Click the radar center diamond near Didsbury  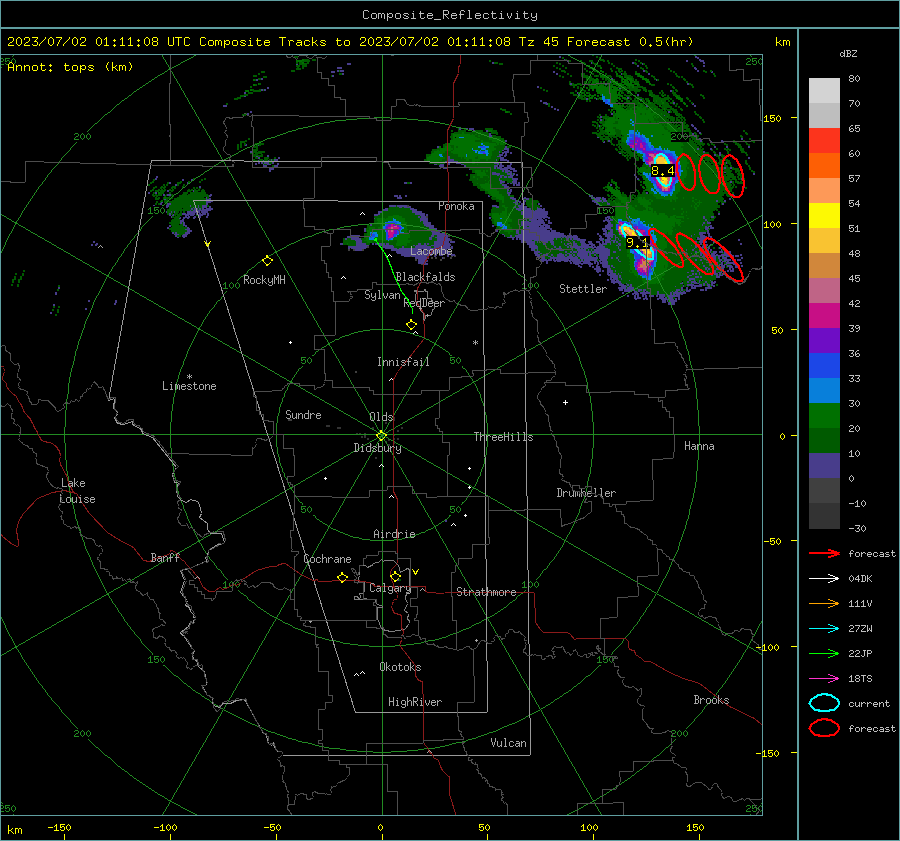[x=382, y=436]
